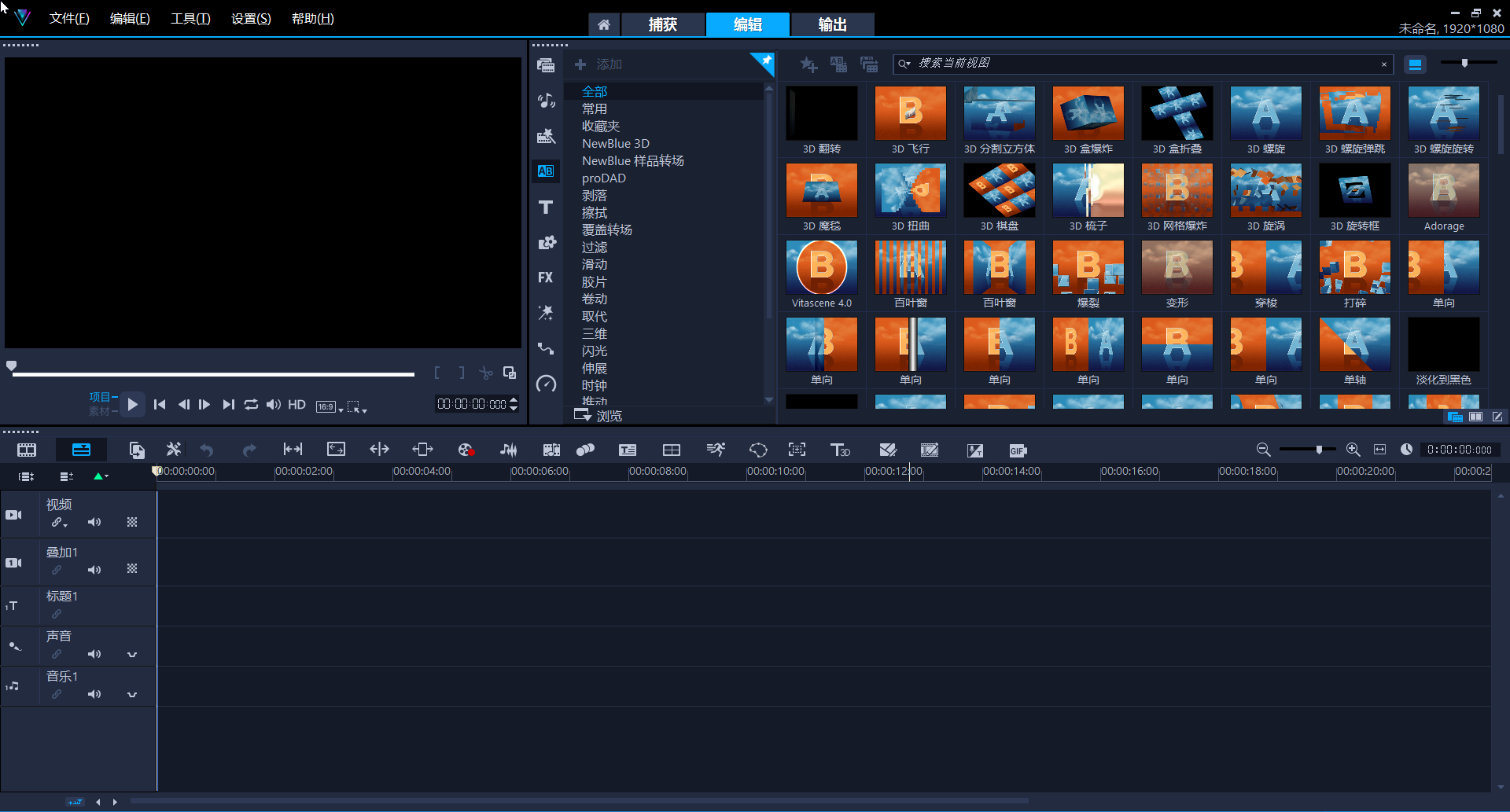Expand the 音乐1 track chevron
Viewport: 1510px width, 812px height.
(x=132, y=694)
